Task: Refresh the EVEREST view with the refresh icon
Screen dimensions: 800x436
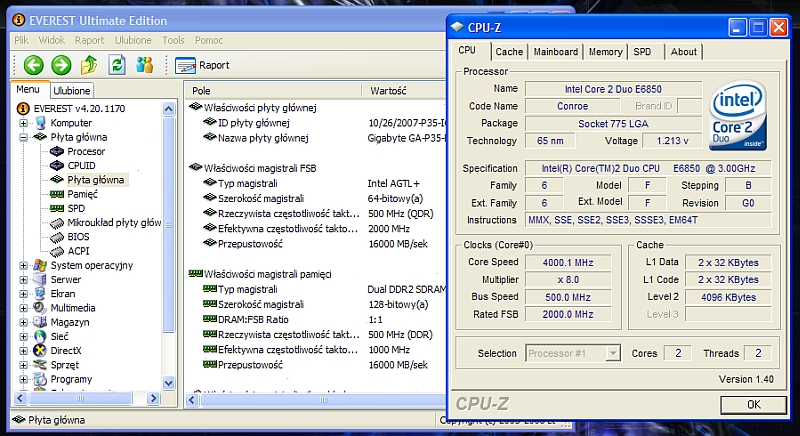Action: click(x=117, y=65)
